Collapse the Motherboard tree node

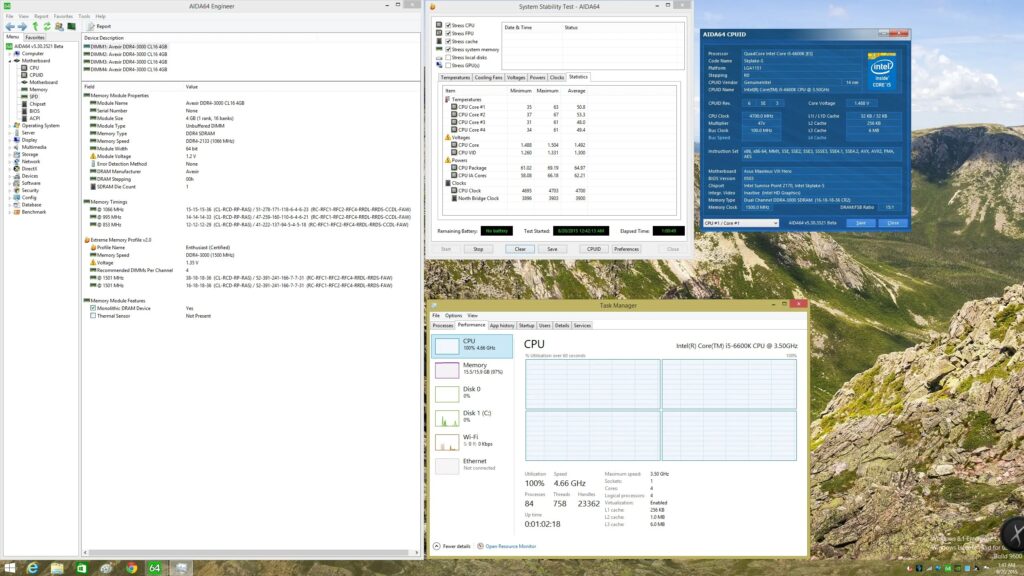click(x=9, y=61)
